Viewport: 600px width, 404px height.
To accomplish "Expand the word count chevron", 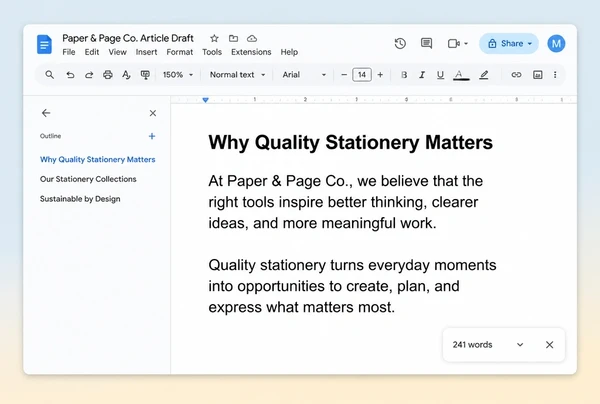I will (520, 345).
